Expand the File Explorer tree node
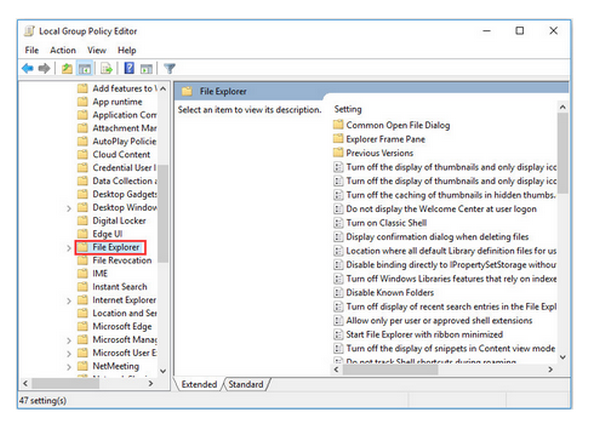 [x=68, y=247]
